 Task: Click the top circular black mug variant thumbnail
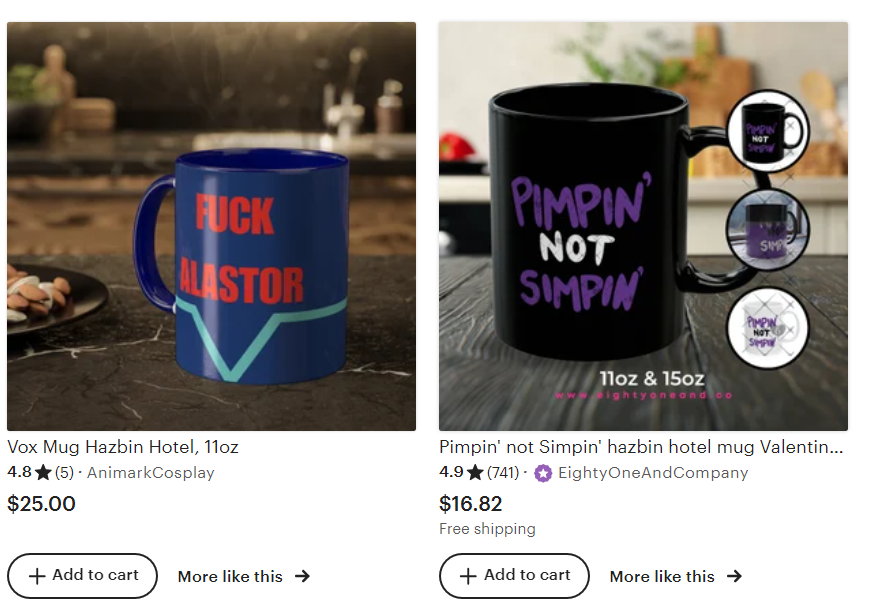768,131
